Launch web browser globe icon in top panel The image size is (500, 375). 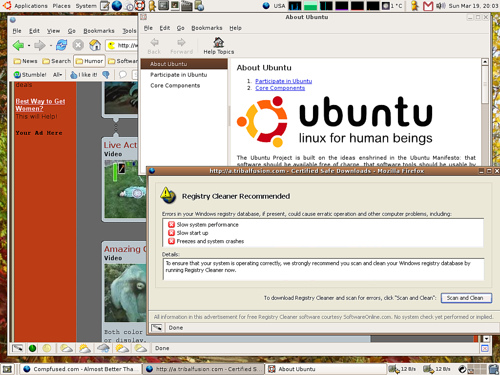pyautogui.click(x=117, y=6)
